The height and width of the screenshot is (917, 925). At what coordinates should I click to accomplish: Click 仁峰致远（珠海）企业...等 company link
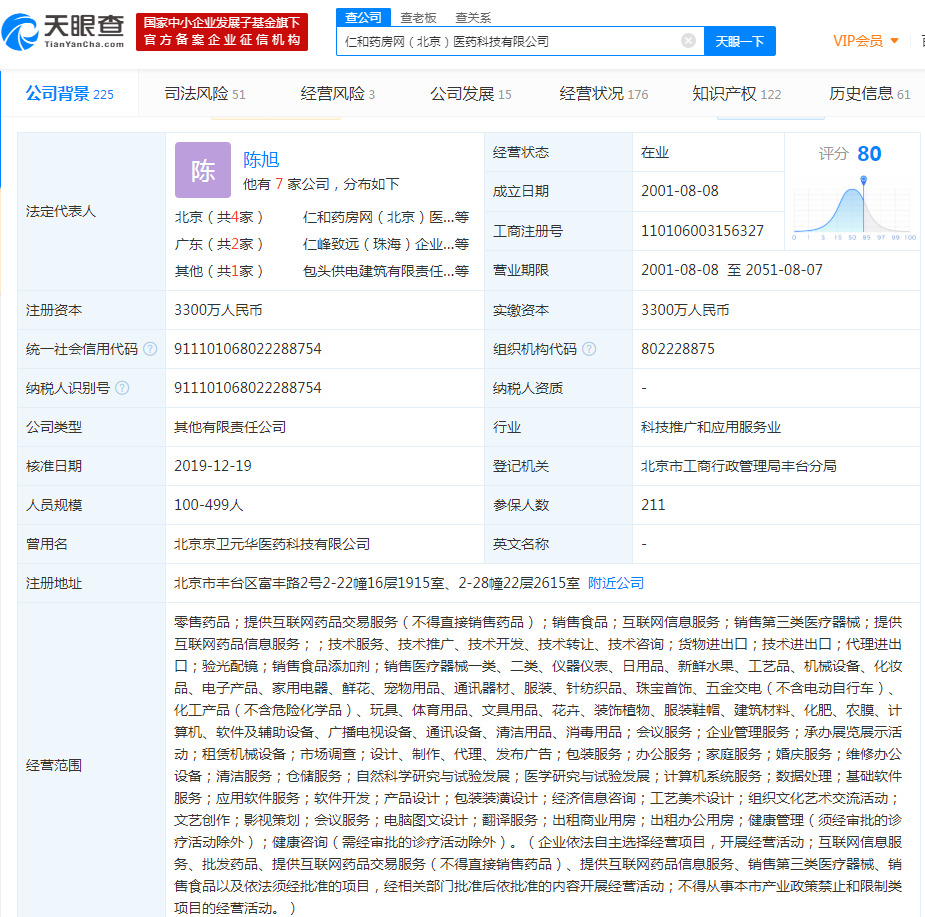386,244
